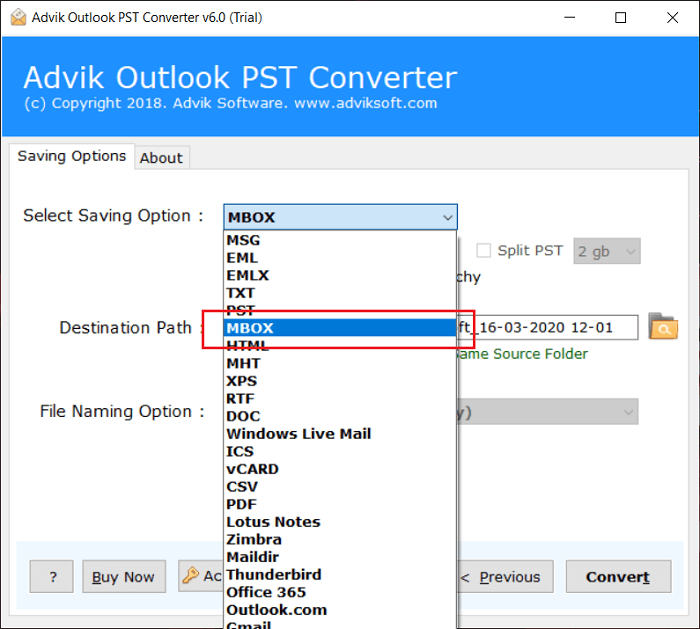700x629 pixels.
Task: Open the File Naming Option dropdown arrow
Action: tap(628, 412)
